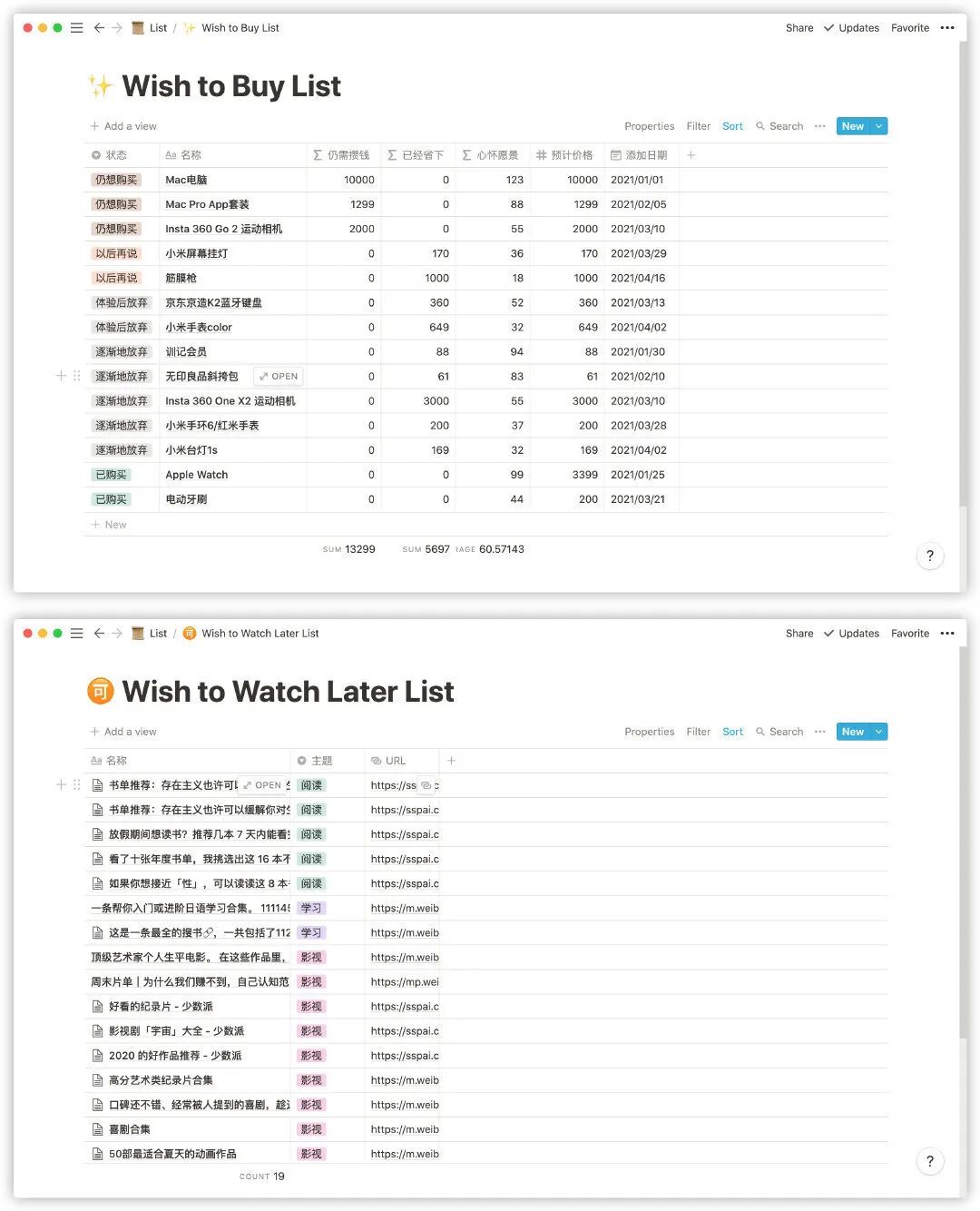Image resolution: width=980 pixels, height=1211 pixels.
Task: Expand New dropdown arrow in Wish to Buy List
Action: (x=878, y=126)
